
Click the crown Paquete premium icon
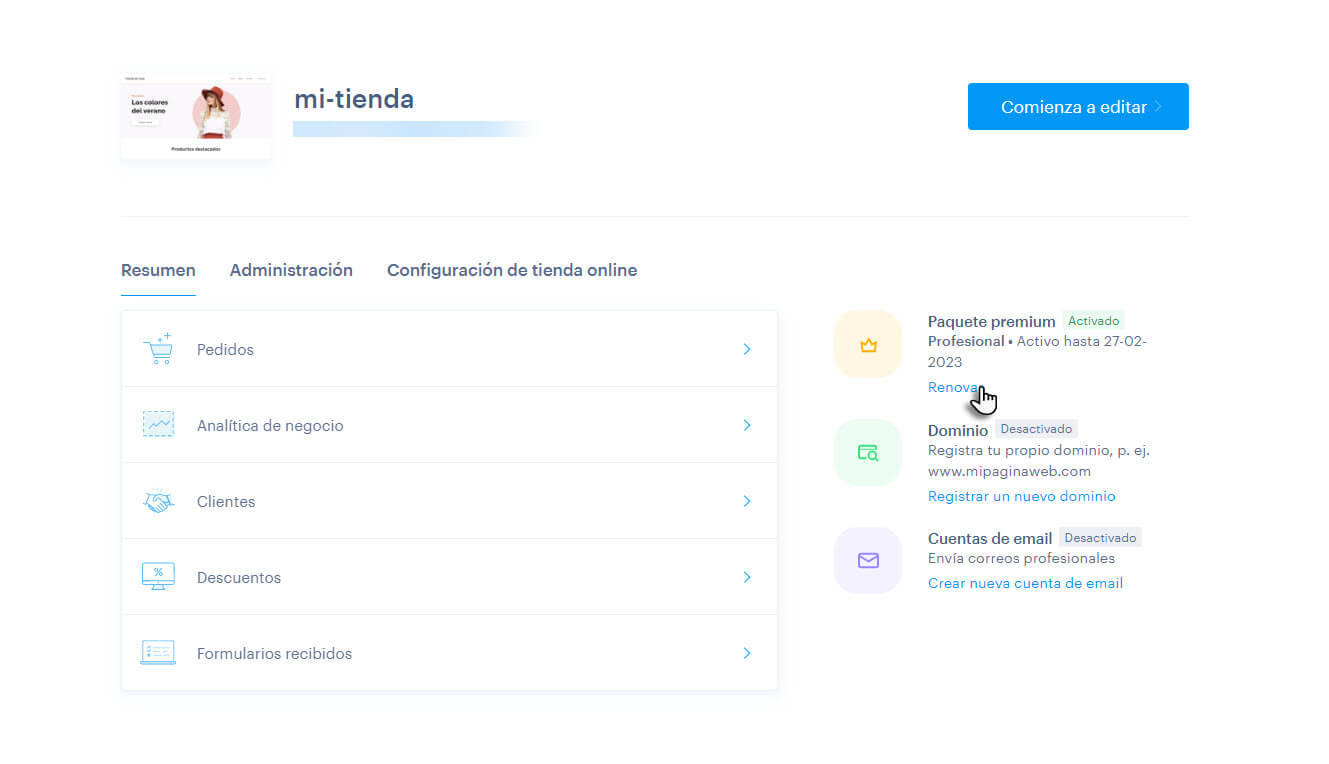coord(868,345)
